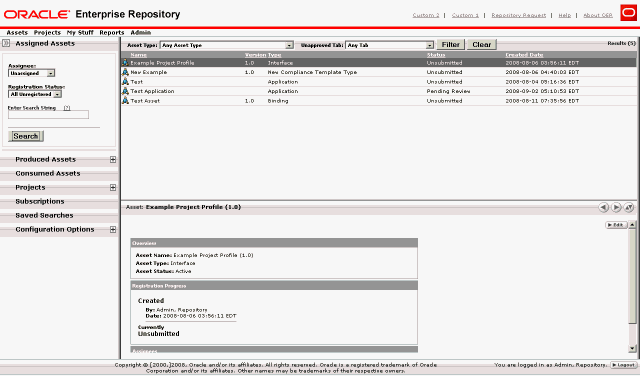Open the Projects menu
The image size is (640, 376).
click(47, 32)
